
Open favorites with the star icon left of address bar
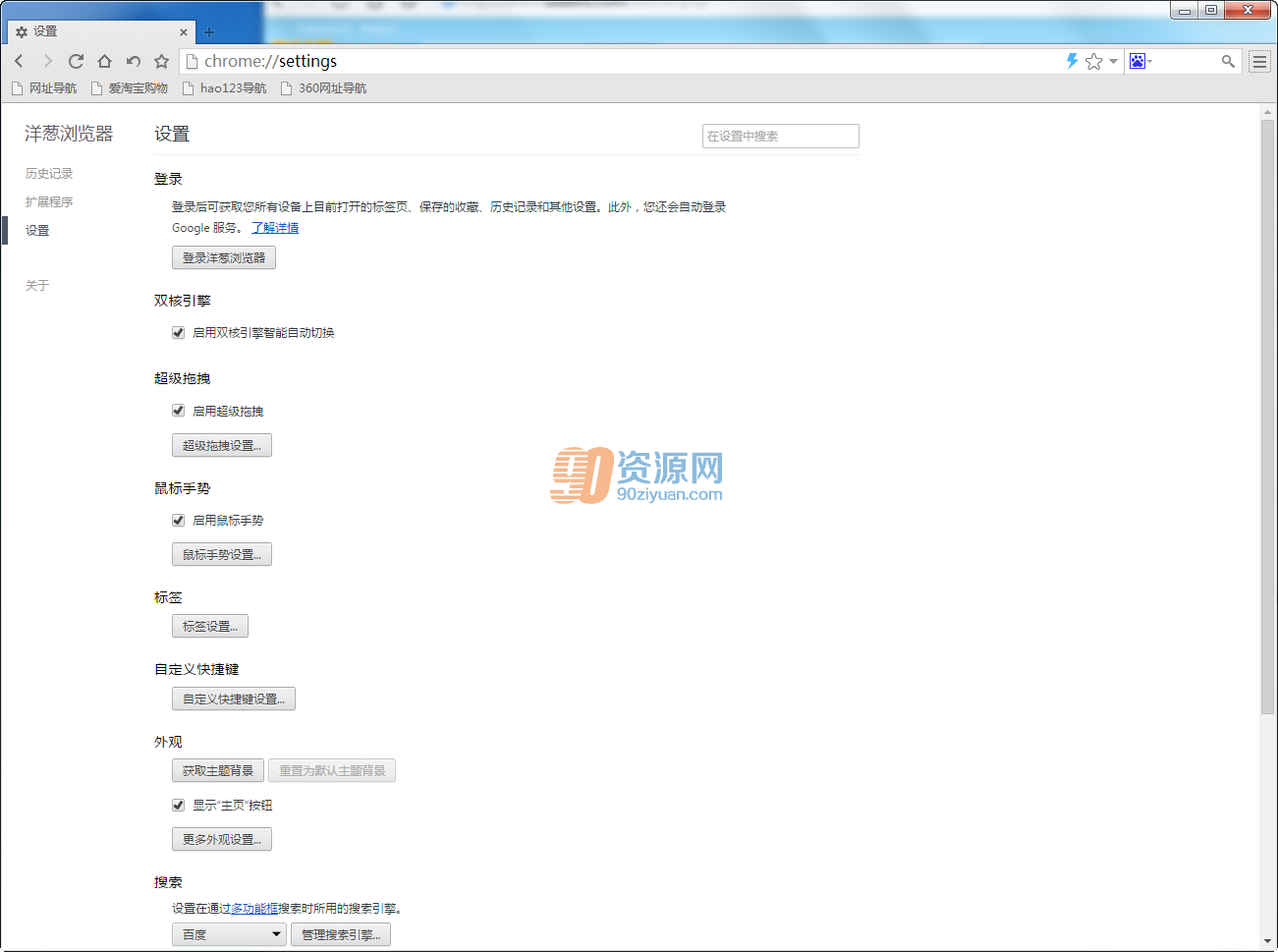(x=162, y=61)
